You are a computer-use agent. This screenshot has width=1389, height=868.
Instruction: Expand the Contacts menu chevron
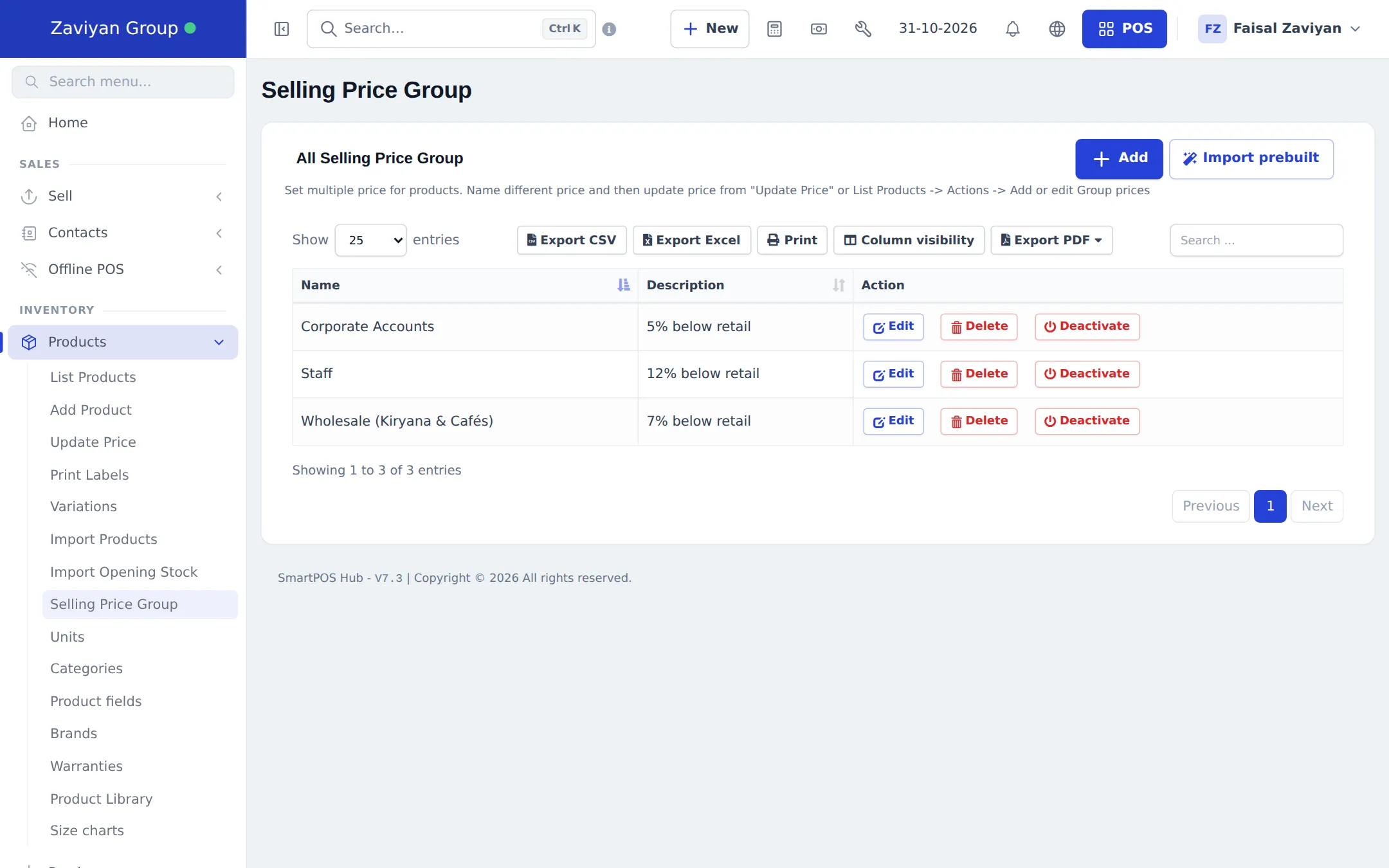click(x=219, y=233)
